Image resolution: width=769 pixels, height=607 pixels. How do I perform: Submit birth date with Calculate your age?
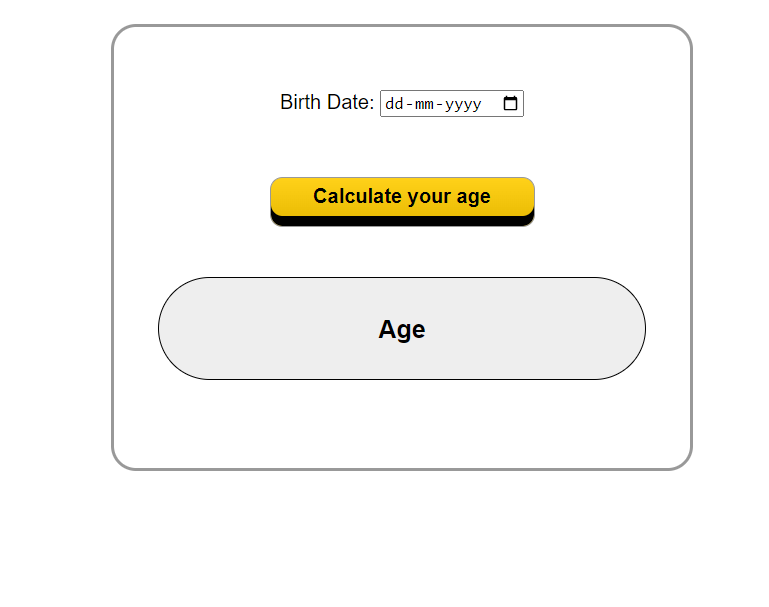[x=402, y=196]
